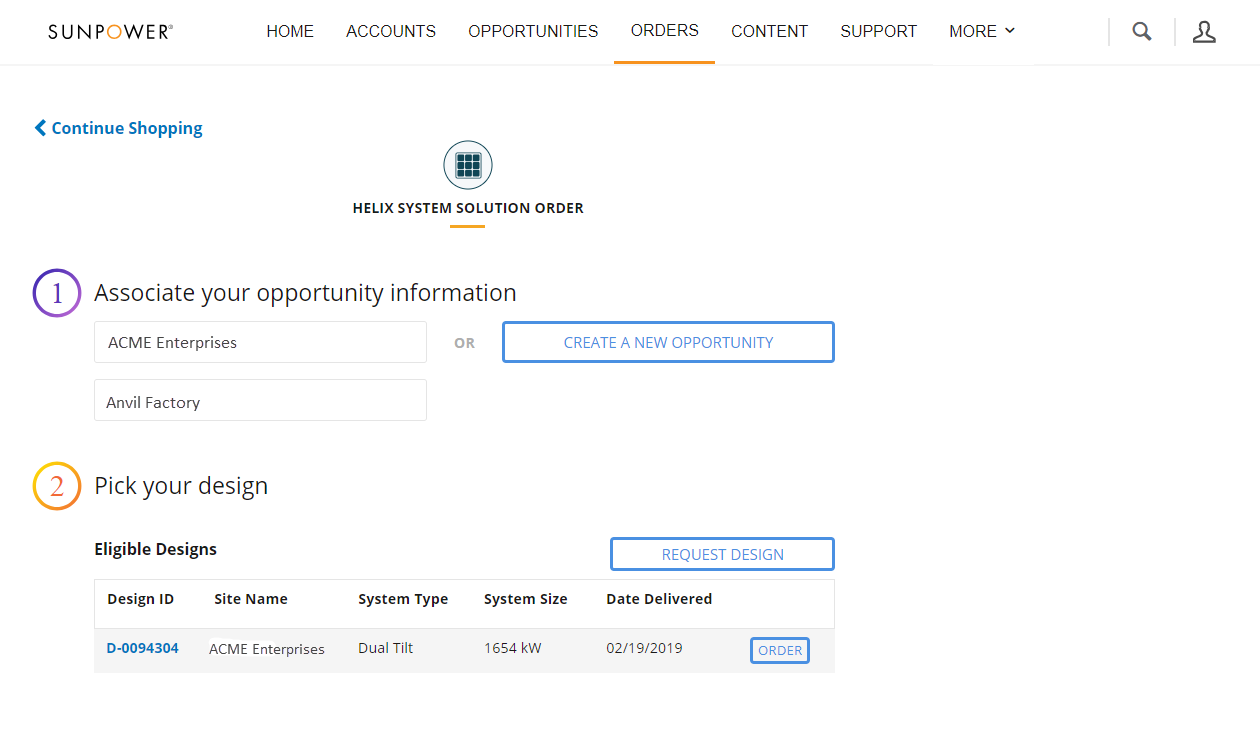Click the Continue Shopping link
Screen dimensions: 1260x736
coord(125,127)
